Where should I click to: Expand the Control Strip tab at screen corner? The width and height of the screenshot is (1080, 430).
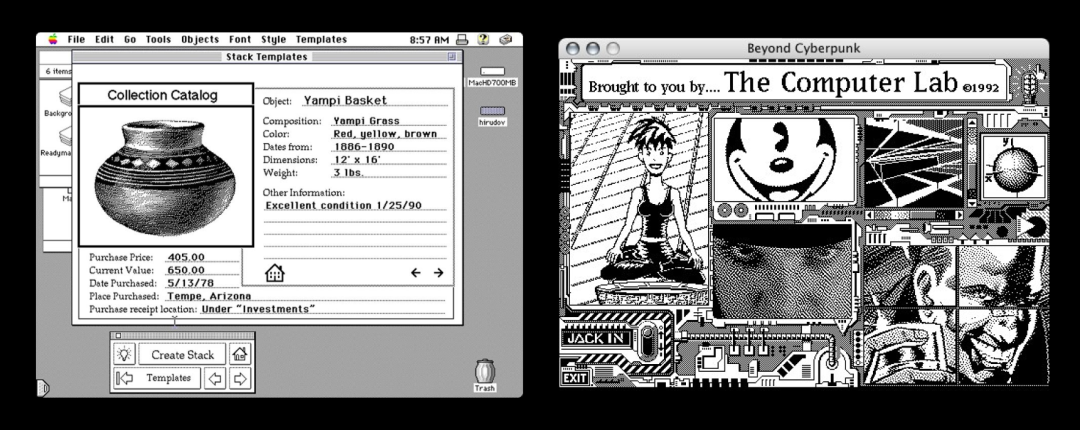click(43, 388)
